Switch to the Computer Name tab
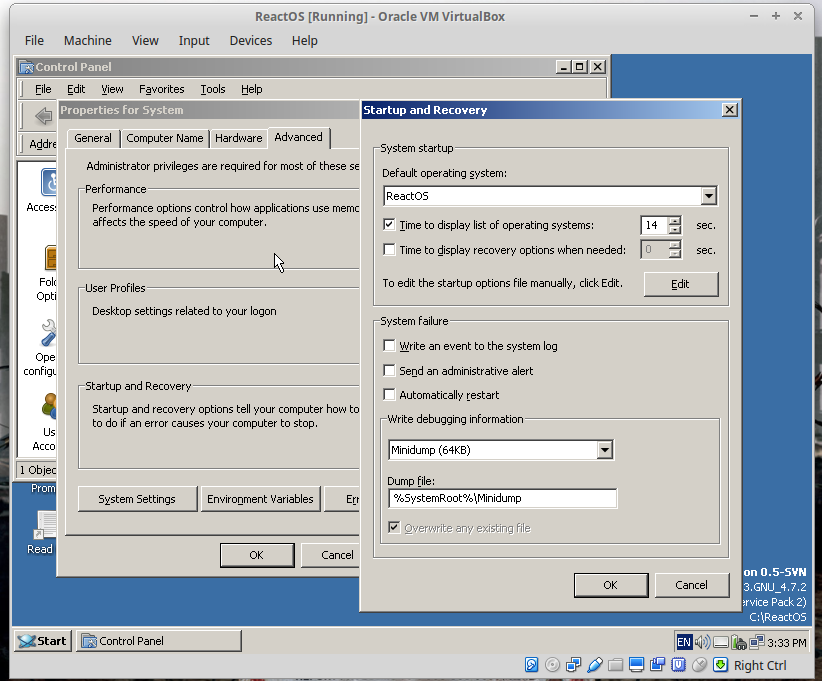Image resolution: width=822 pixels, height=681 pixels. 165,138
